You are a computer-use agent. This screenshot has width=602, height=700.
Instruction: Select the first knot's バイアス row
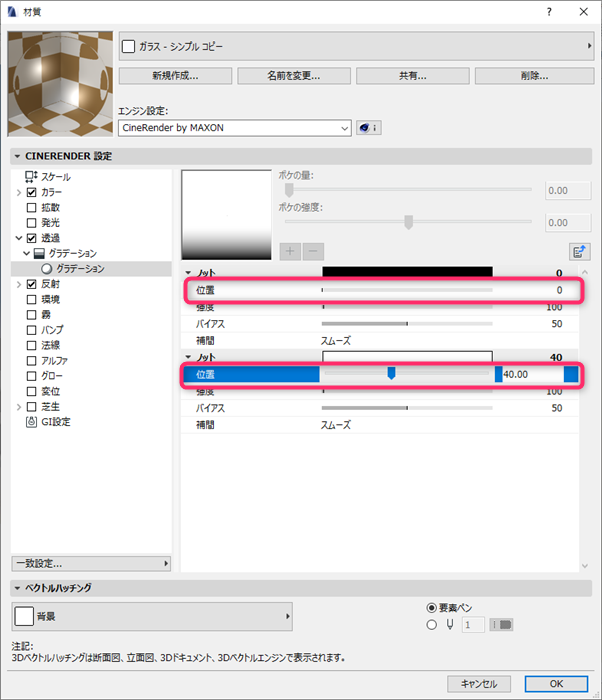[380, 324]
